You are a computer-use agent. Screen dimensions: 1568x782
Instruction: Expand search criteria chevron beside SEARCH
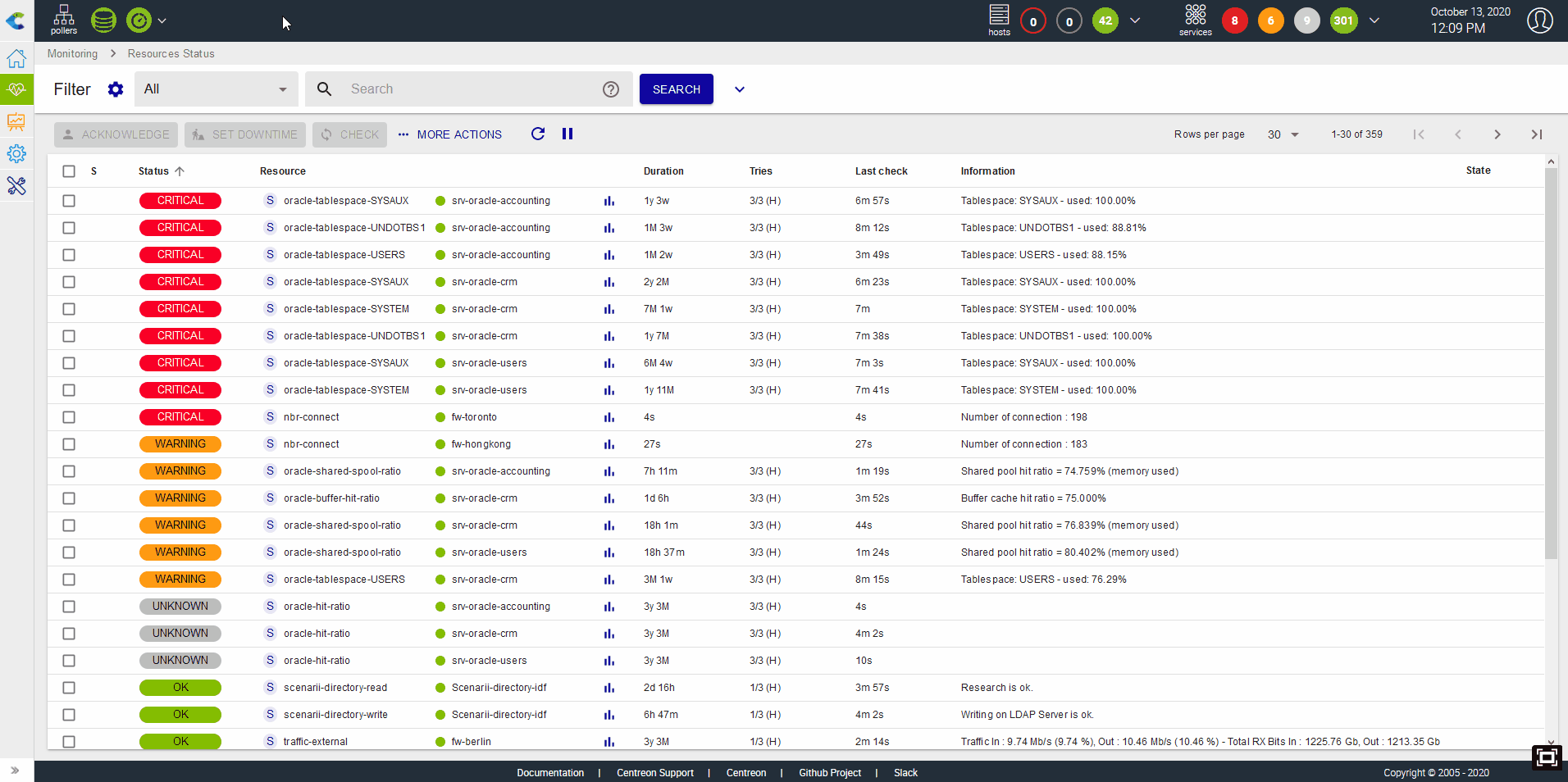(x=740, y=89)
